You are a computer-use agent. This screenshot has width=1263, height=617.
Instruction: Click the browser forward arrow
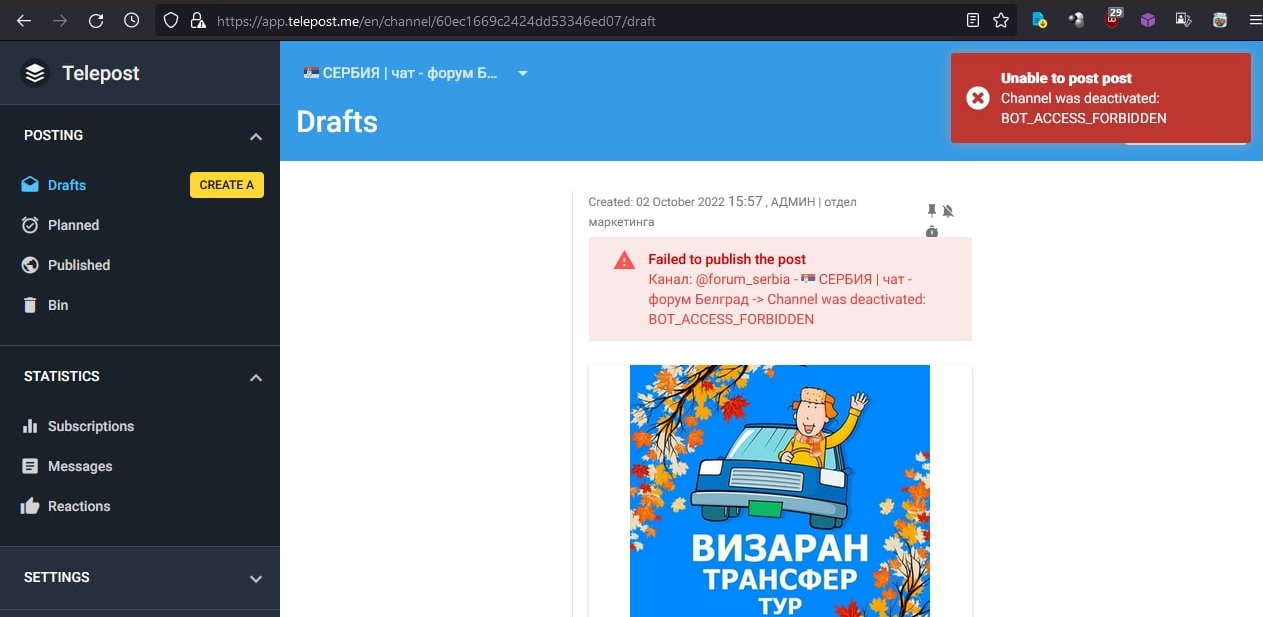tap(60, 20)
